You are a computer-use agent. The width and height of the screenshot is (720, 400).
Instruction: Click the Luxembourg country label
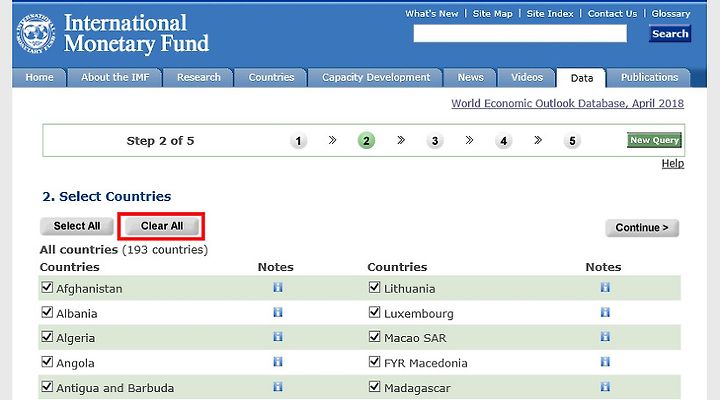(419, 314)
